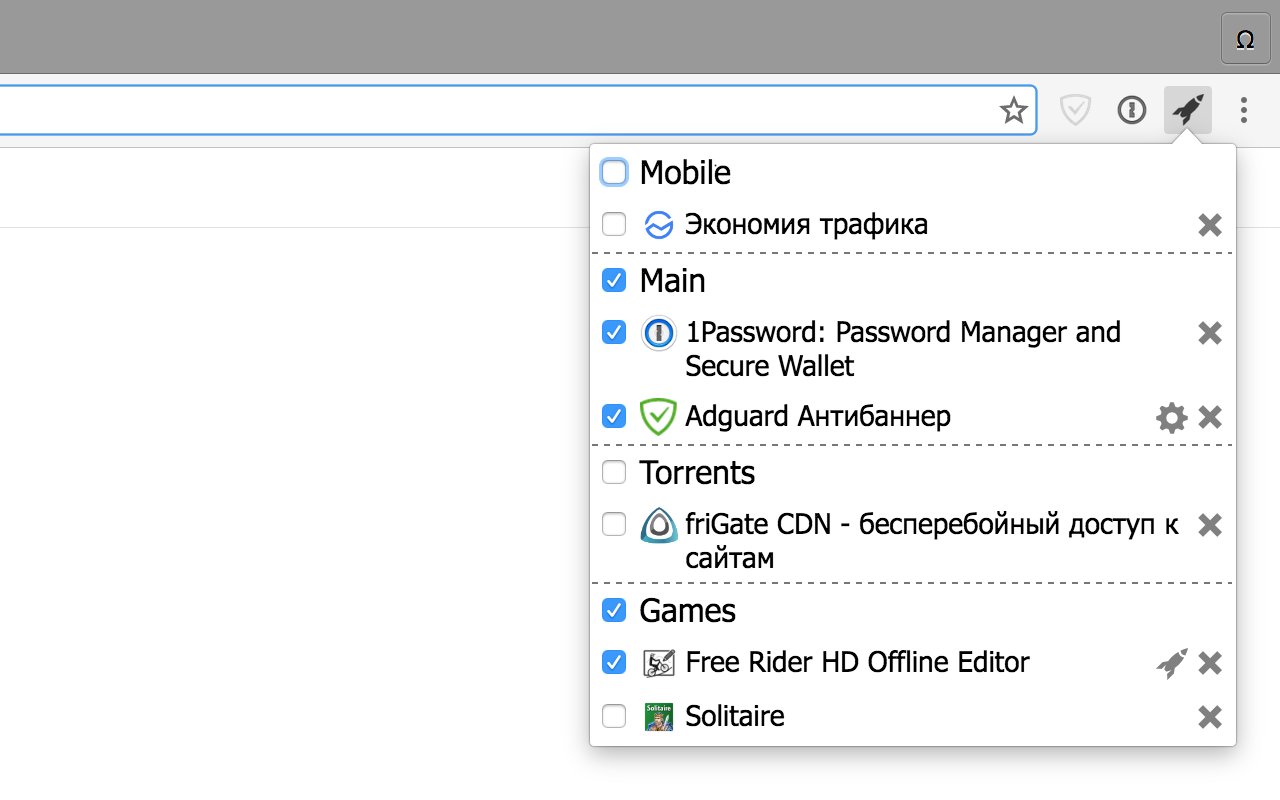Enable the friGate CDN checkbox
Image resolution: width=1280 pixels, height=800 pixels.
coord(614,524)
